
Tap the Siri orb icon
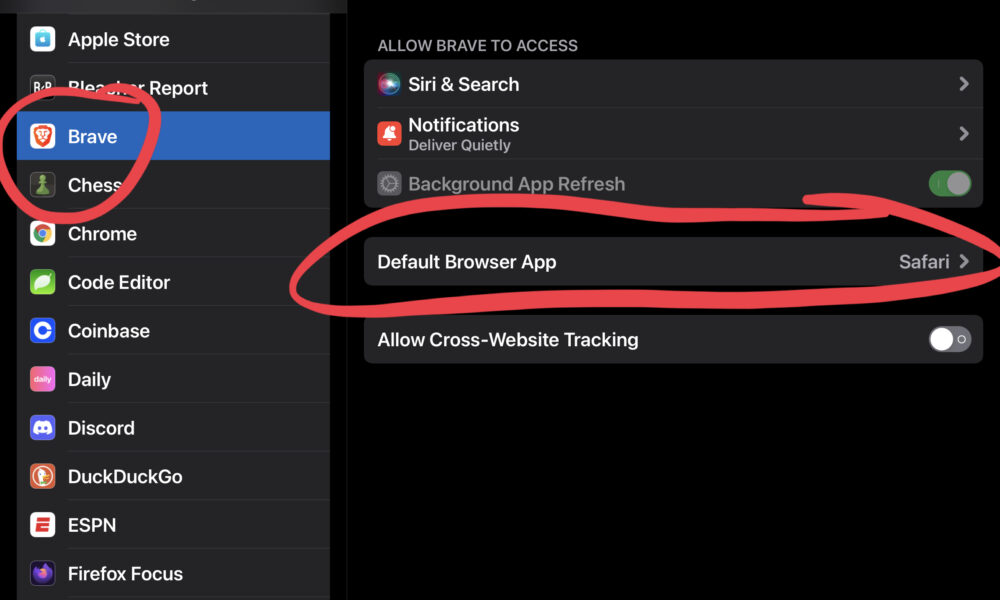[389, 84]
